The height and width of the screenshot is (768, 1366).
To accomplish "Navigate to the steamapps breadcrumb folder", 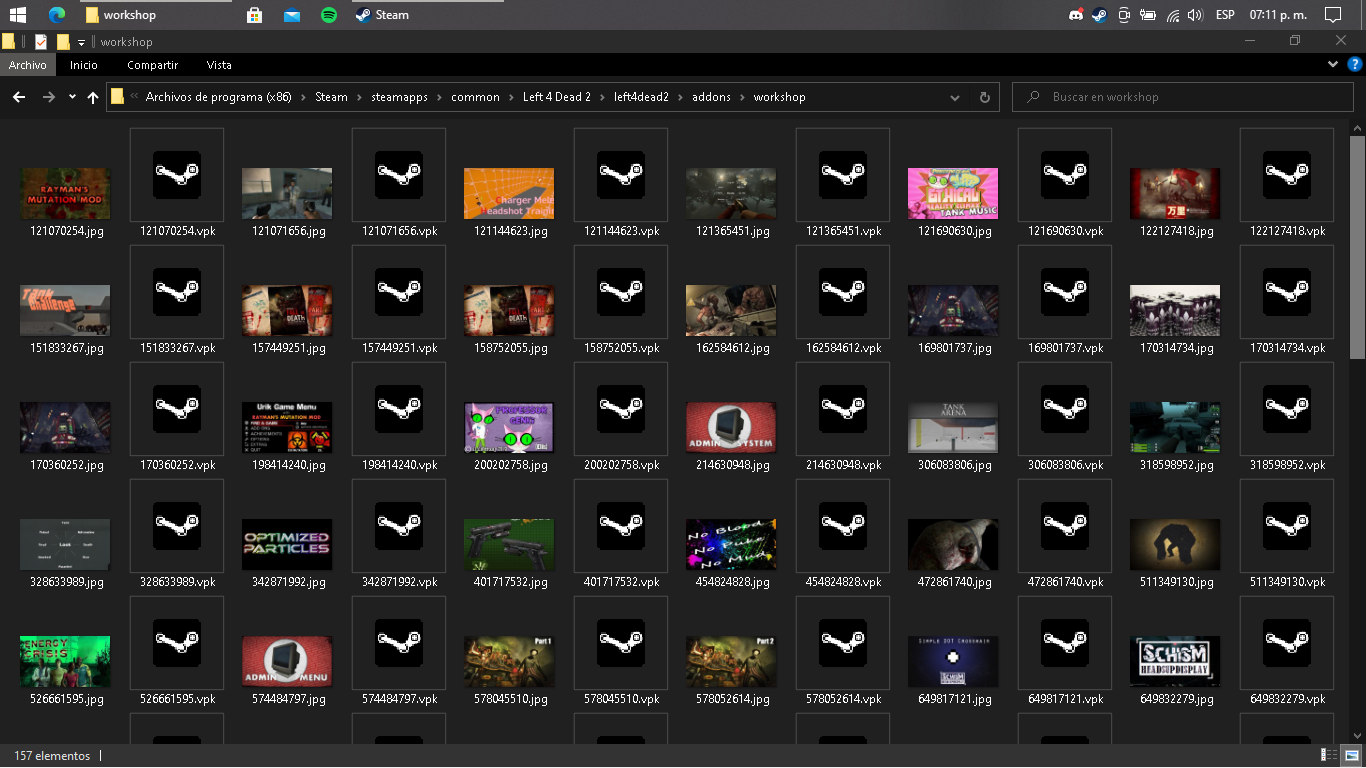I will (x=400, y=97).
